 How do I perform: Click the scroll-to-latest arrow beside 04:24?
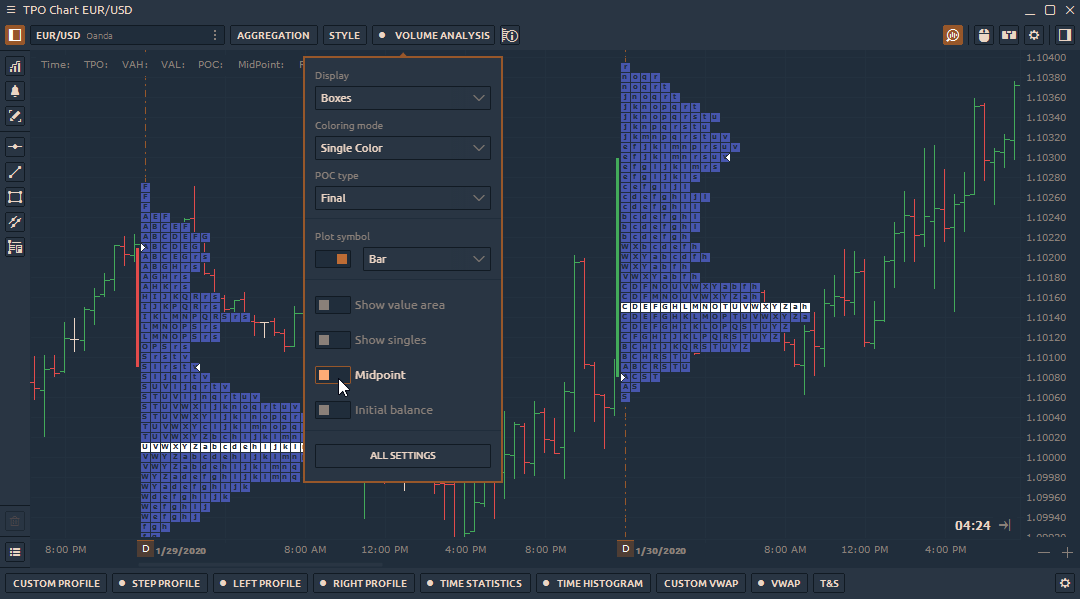click(1005, 525)
